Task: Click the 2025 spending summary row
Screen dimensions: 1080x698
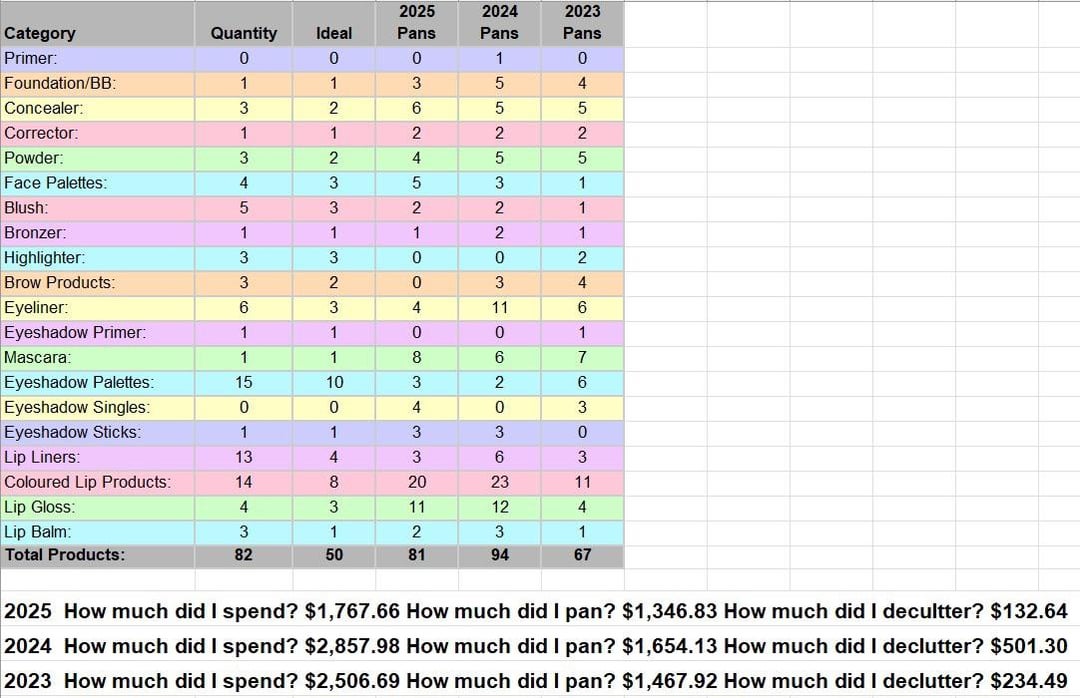Action: pyautogui.click(x=536, y=611)
